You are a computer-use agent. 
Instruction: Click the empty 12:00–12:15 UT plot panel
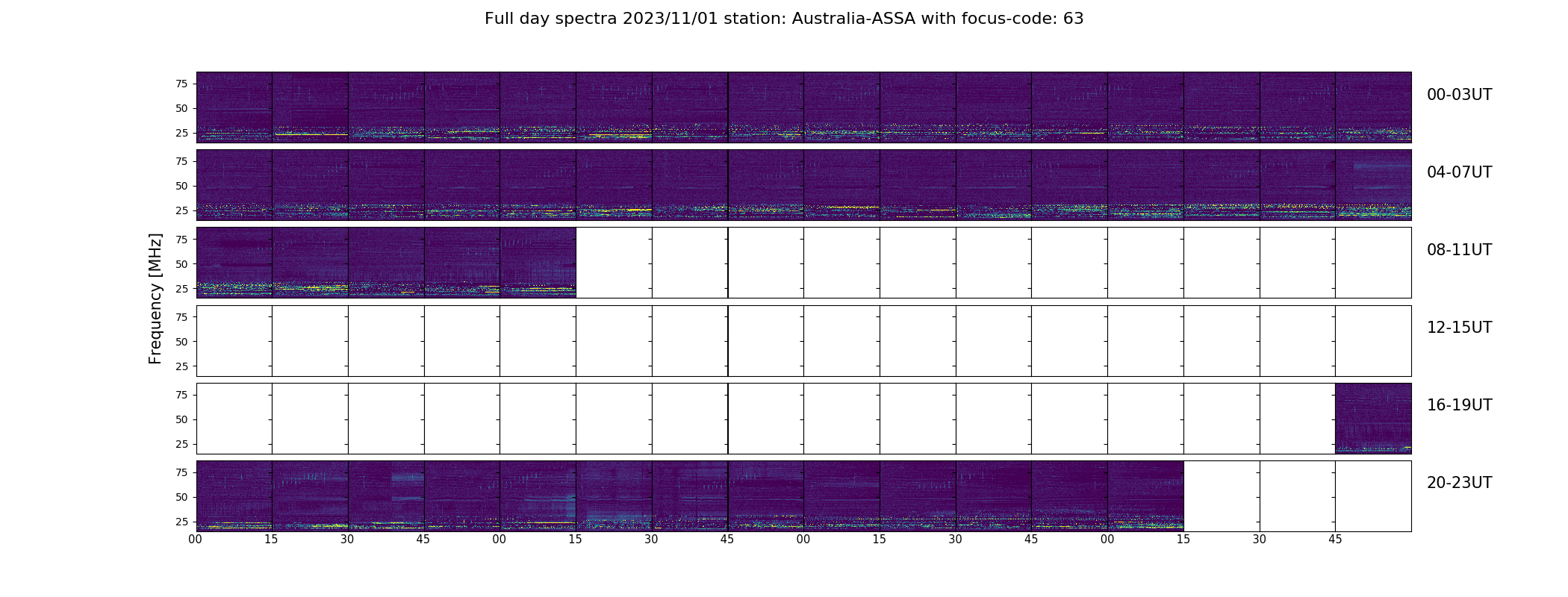pyautogui.click(x=234, y=341)
